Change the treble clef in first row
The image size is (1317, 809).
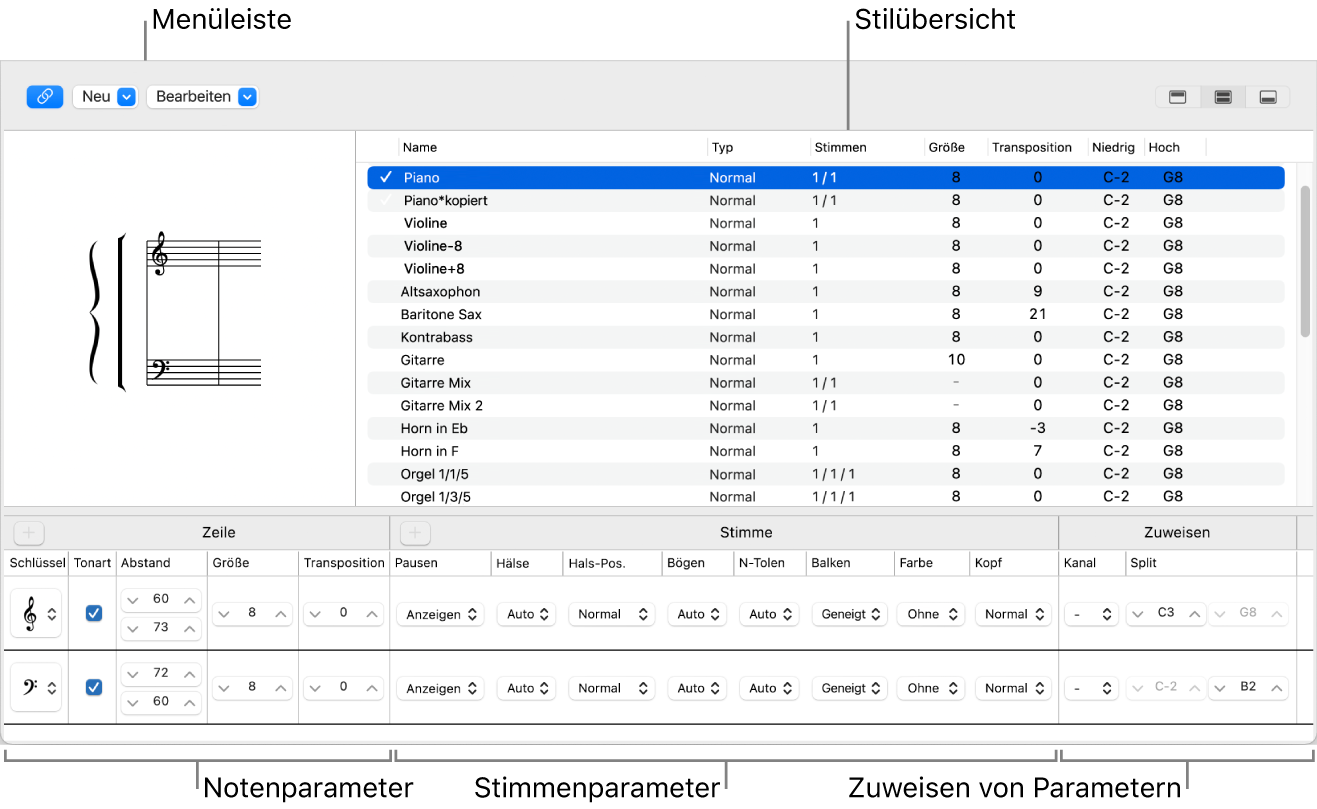click(x=36, y=614)
